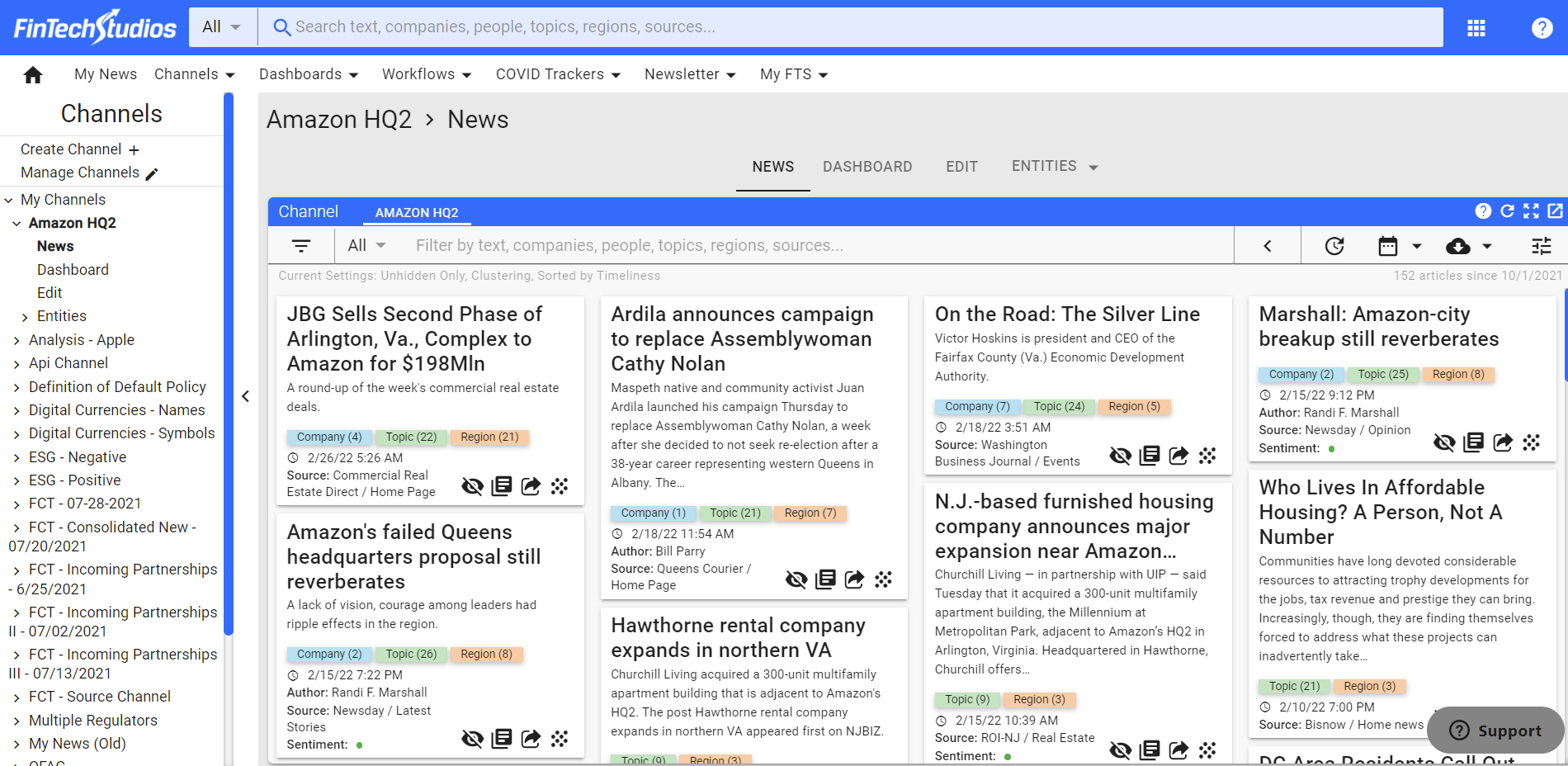Click the pencil icon beside Manage Channels

[x=152, y=173]
